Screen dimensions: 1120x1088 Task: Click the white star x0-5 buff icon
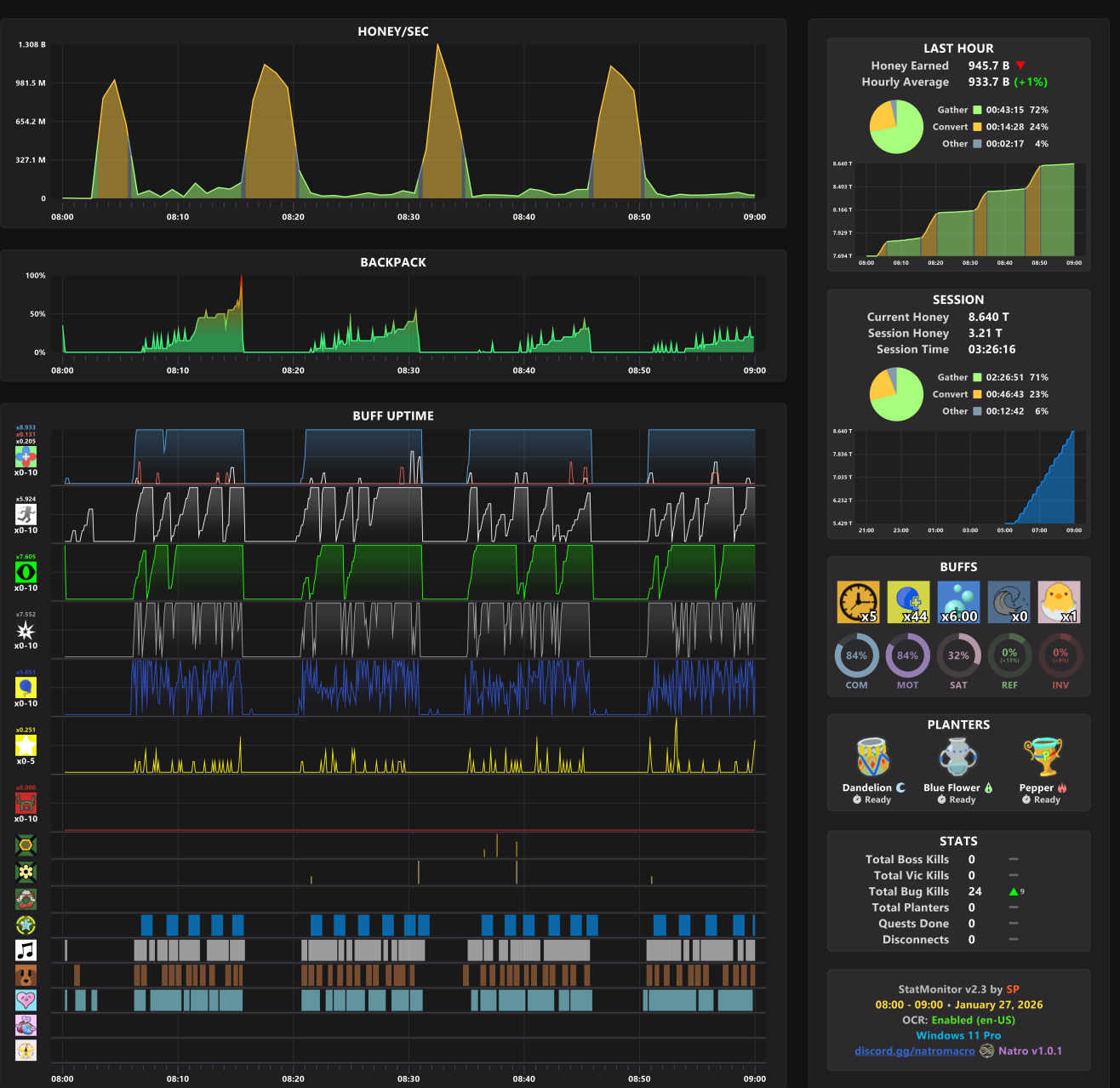coord(25,747)
